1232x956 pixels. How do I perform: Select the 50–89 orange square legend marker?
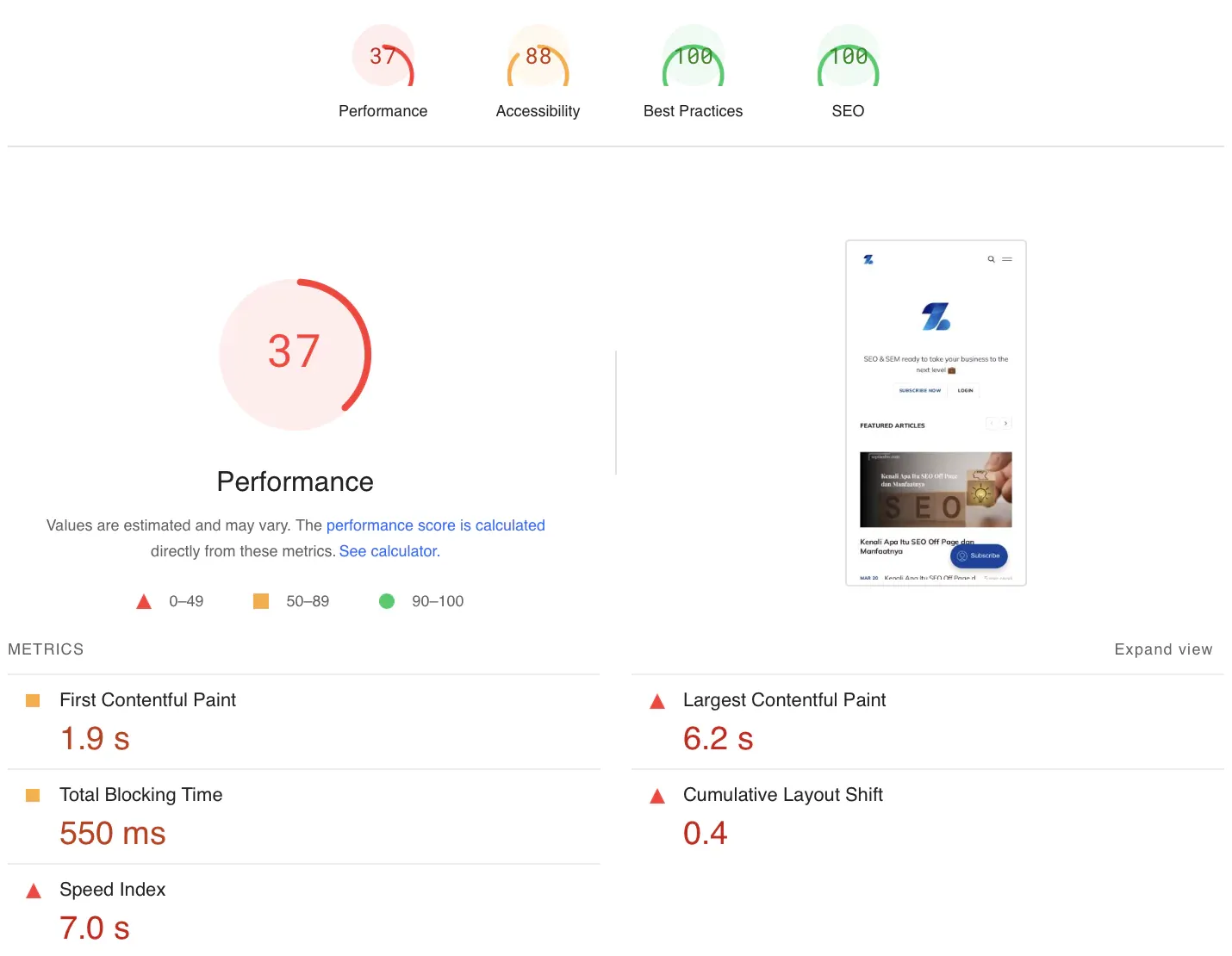click(x=260, y=601)
